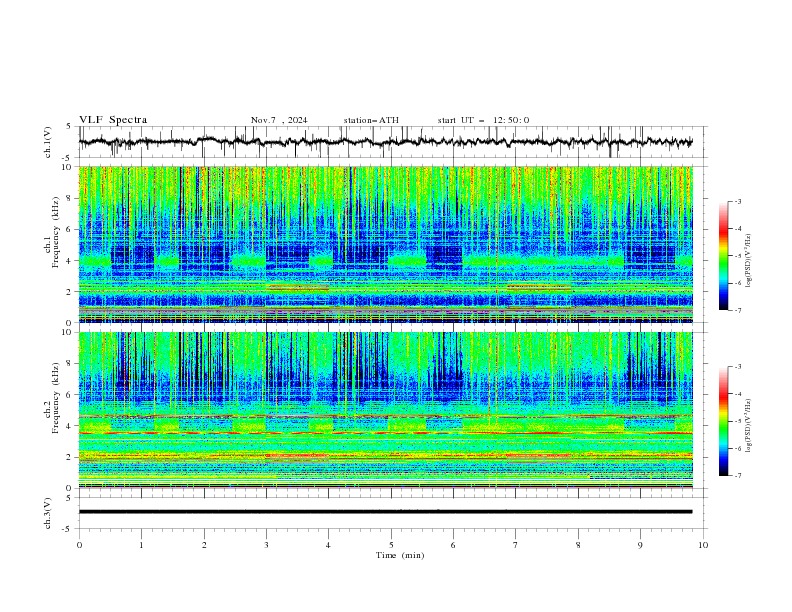Click the ch.1 voltage waveform trace
Image resolution: width=792 pixels, height=612 pixels.
coord(385,142)
